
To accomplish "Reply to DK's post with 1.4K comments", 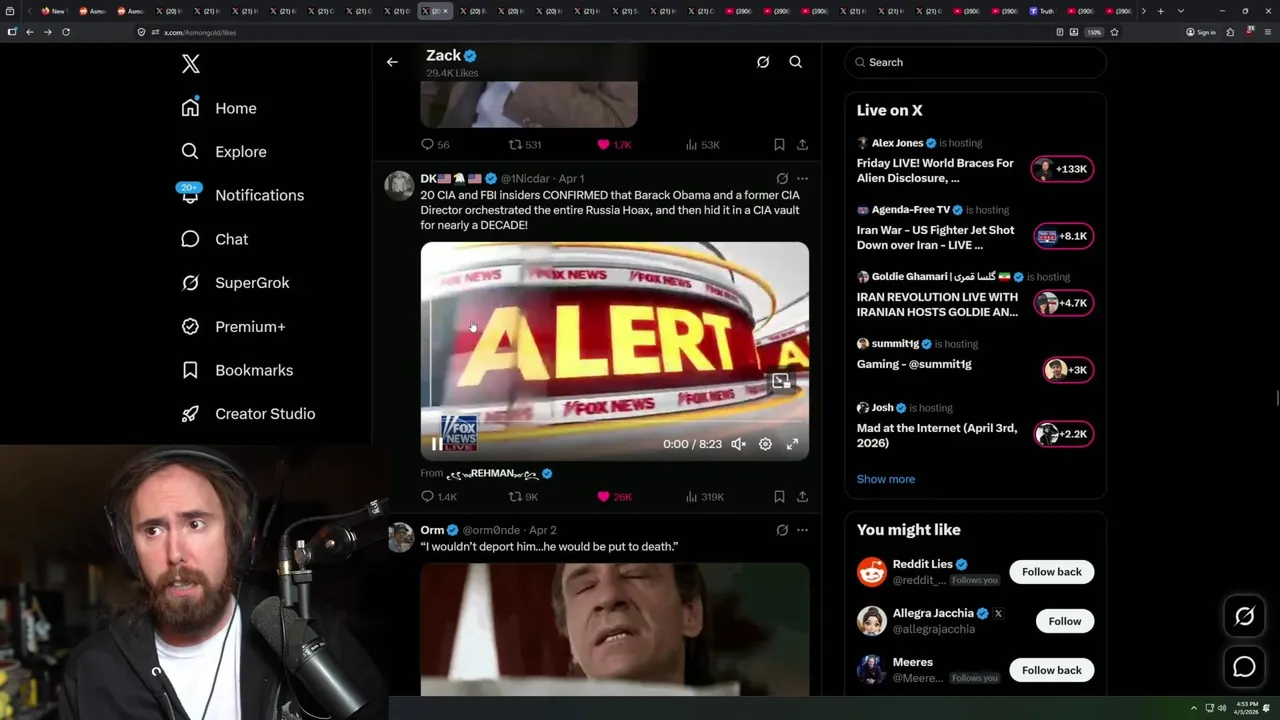I will (439, 497).
